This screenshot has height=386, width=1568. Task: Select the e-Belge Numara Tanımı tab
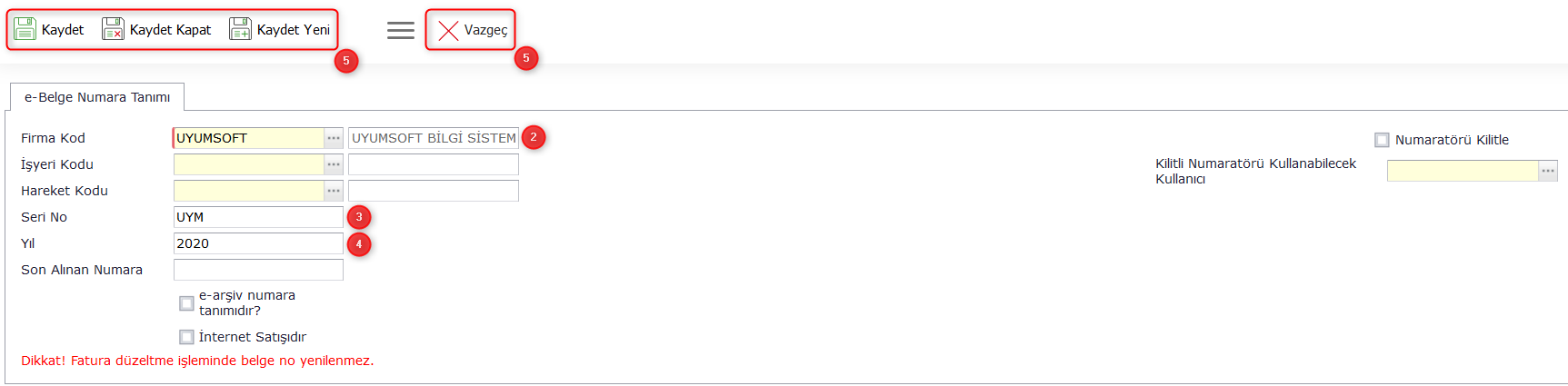[97, 97]
